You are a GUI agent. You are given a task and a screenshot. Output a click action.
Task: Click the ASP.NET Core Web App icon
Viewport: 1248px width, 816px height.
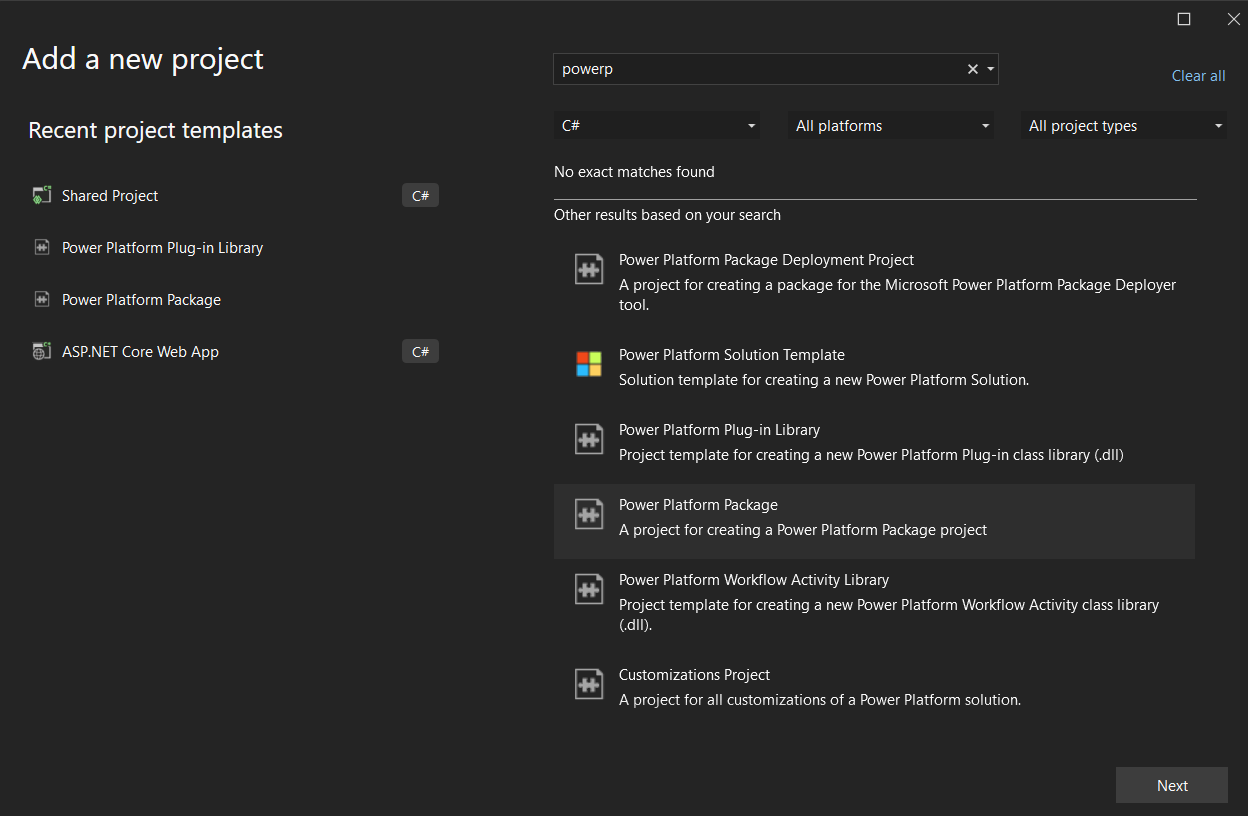coord(41,352)
